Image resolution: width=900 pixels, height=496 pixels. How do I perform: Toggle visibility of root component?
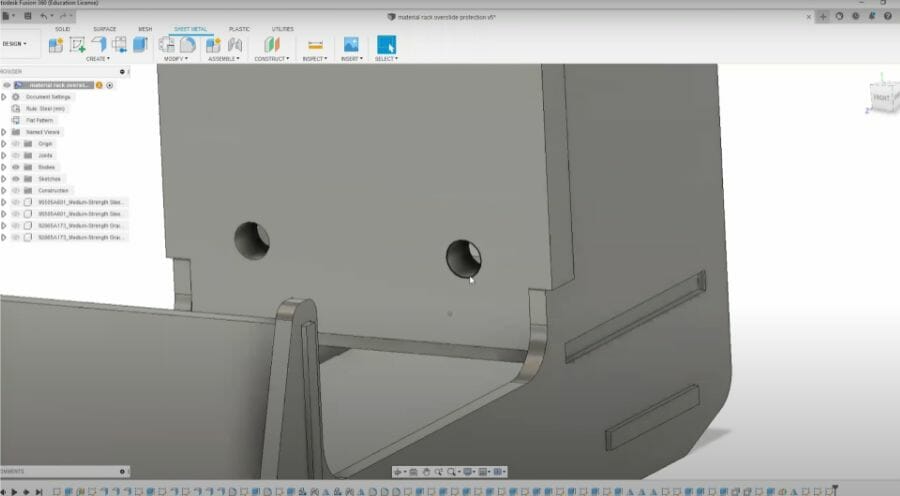point(6,85)
